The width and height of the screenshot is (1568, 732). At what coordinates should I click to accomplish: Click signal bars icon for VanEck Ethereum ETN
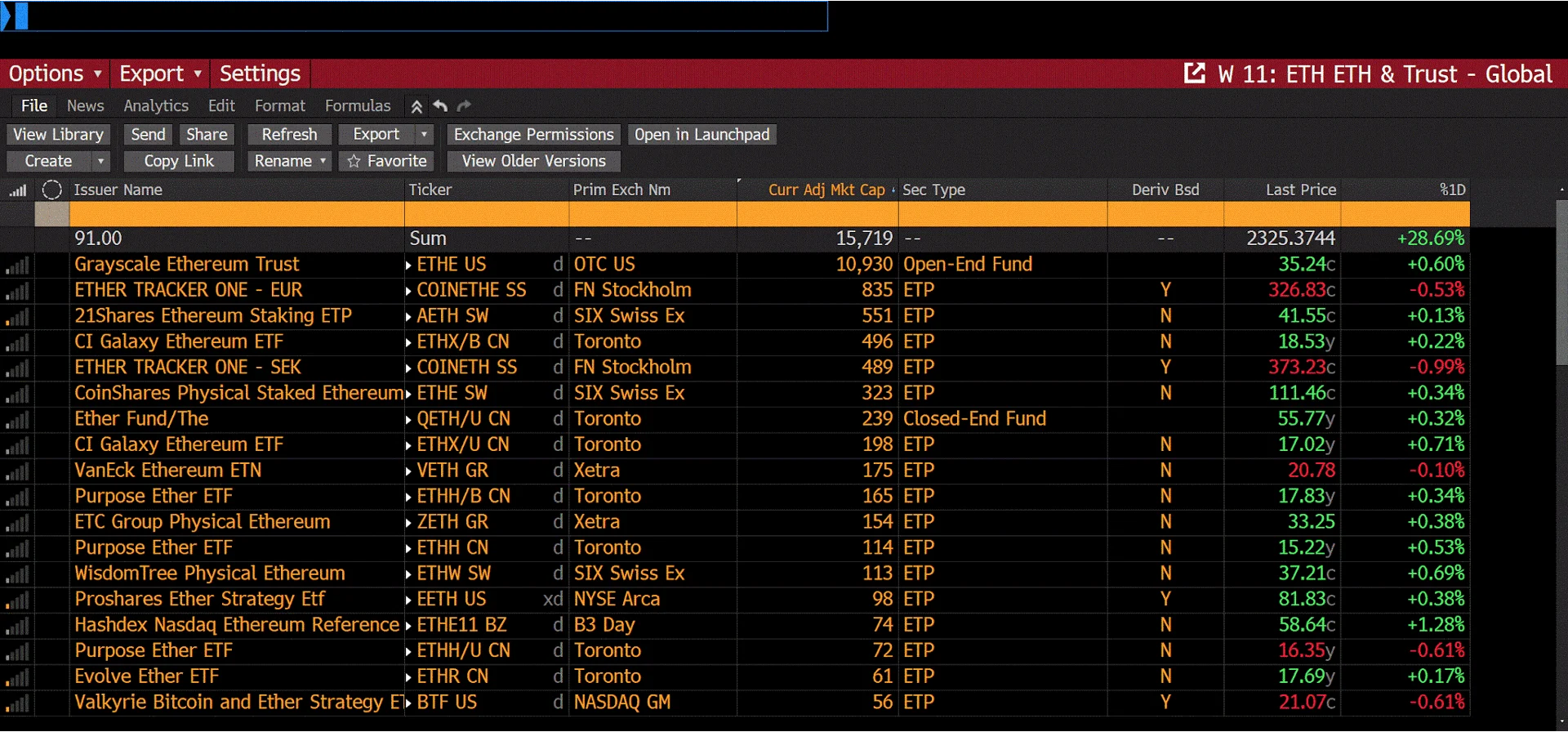[x=17, y=471]
